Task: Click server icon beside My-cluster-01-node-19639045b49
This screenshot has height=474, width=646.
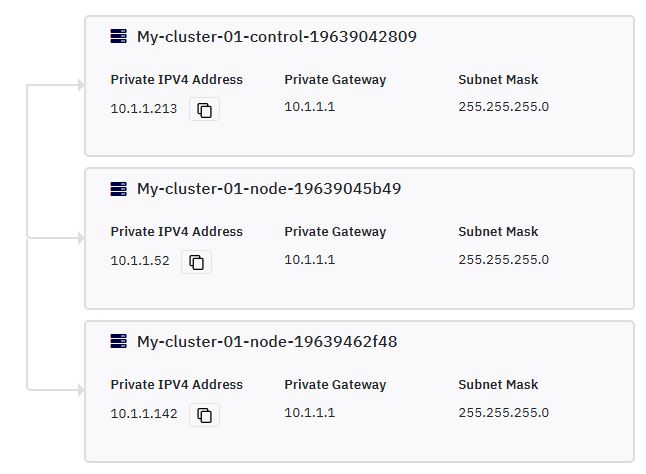Action: coord(119,189)
